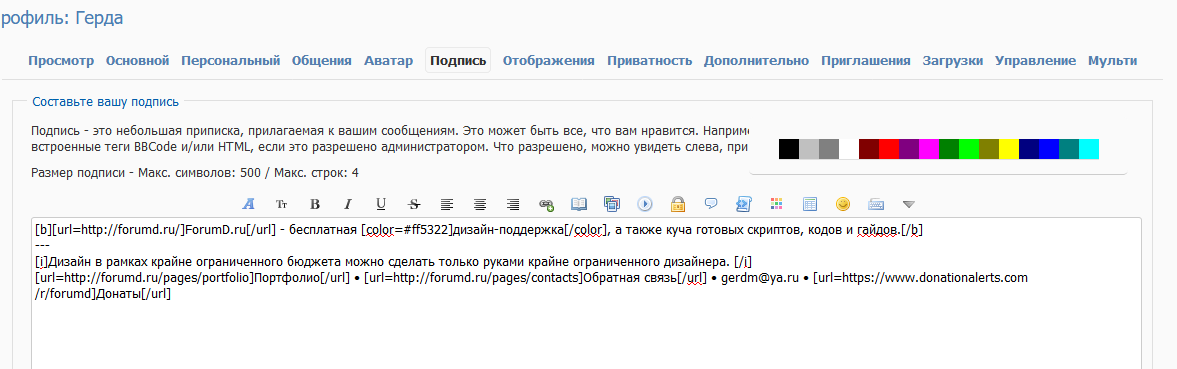Pick the maroon color swatch
This screenshot has width=1177, height=369.
[869, 148]
